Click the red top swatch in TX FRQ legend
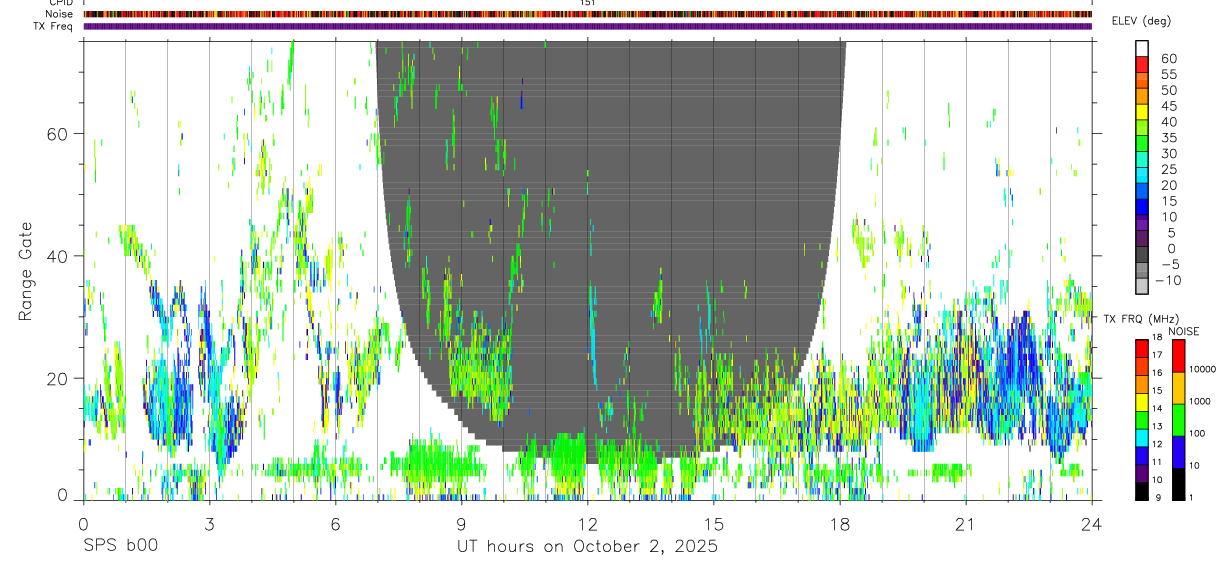The width and height of the screenshot is (1228, 567). 1142,348
